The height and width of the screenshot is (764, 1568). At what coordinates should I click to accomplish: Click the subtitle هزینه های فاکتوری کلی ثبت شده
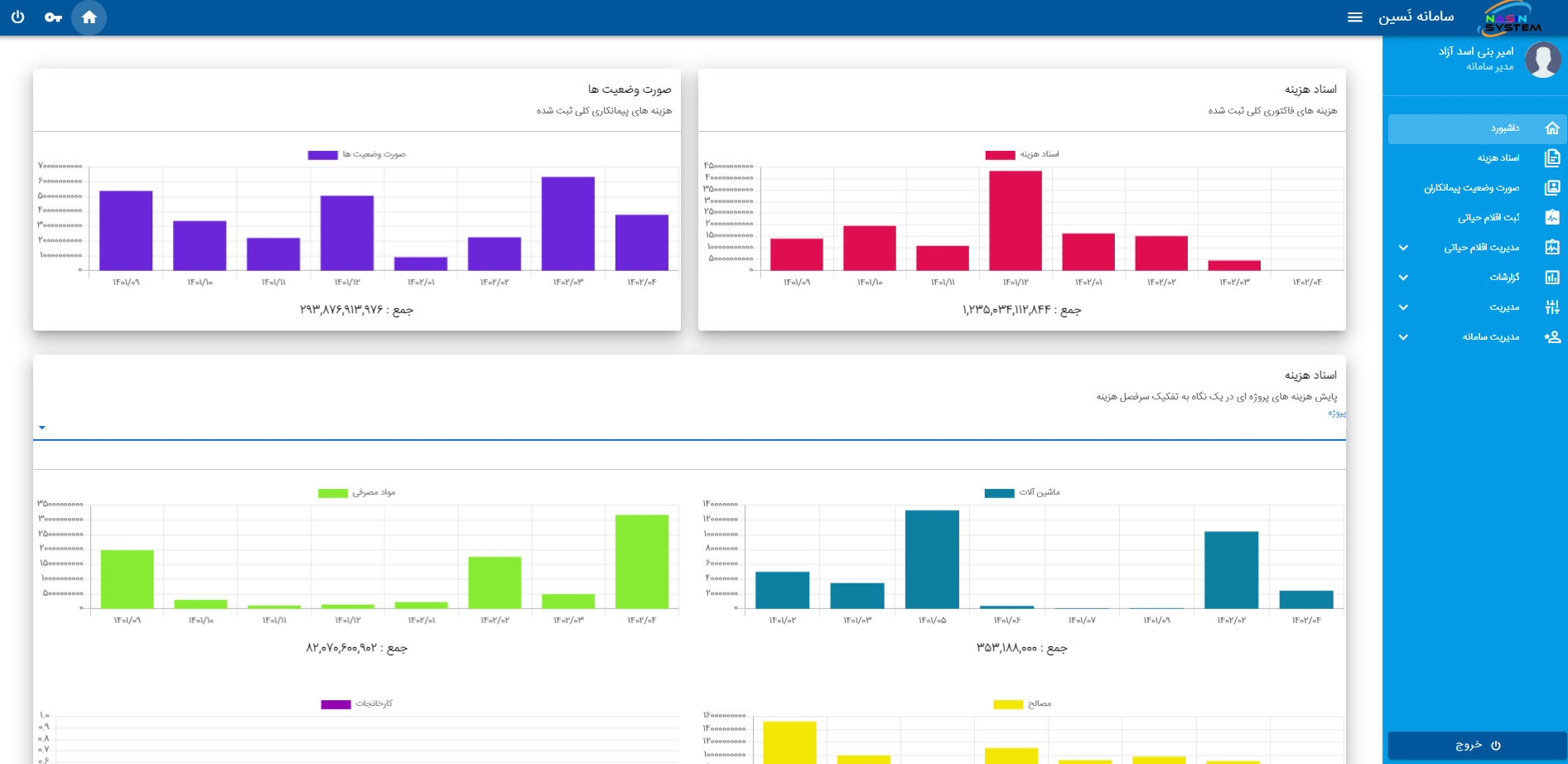(1272, 111)
